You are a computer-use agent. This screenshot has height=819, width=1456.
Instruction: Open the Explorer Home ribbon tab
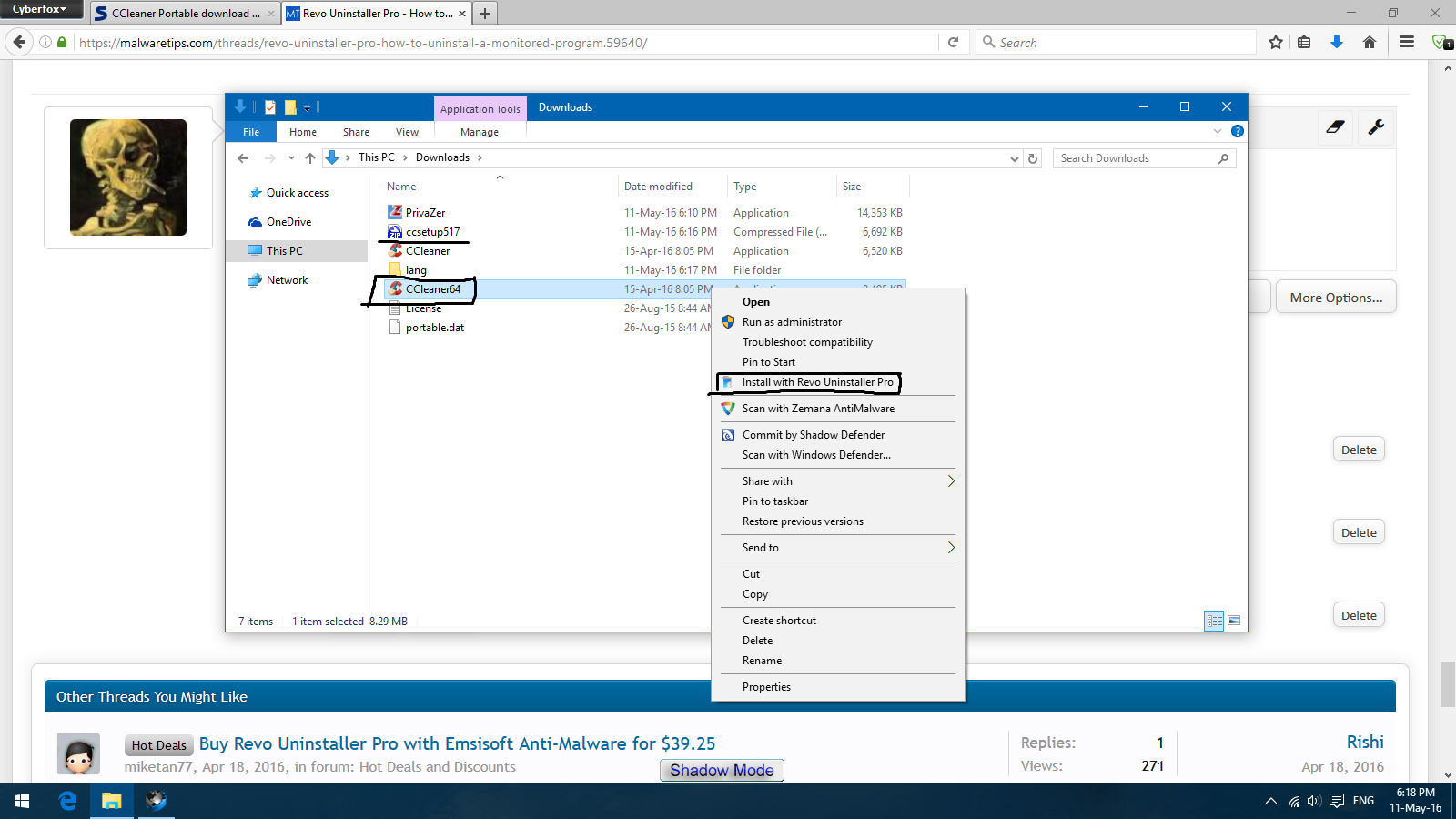point(303,132)
